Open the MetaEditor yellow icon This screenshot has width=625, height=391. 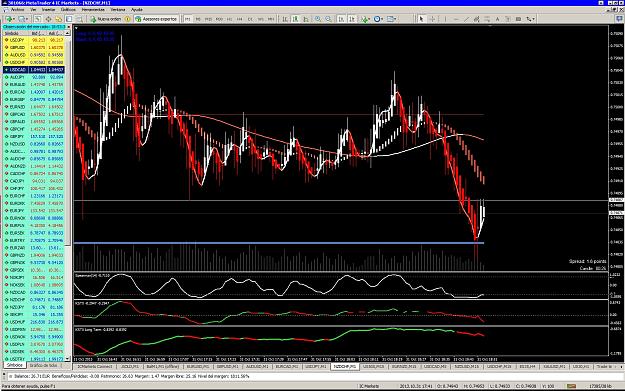click(128, 19)
